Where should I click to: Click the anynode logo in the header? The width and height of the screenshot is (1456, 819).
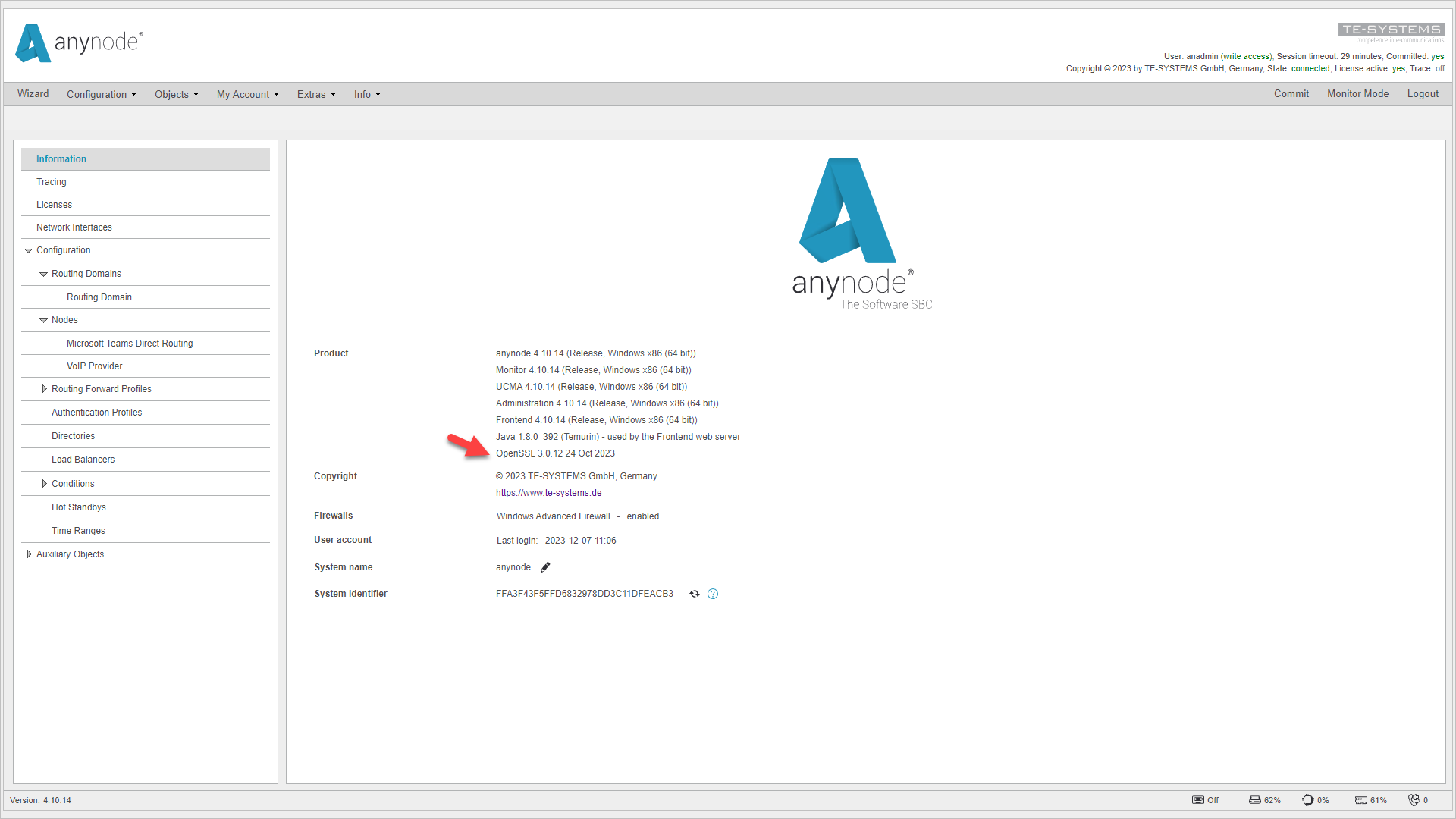pos(80,42)
